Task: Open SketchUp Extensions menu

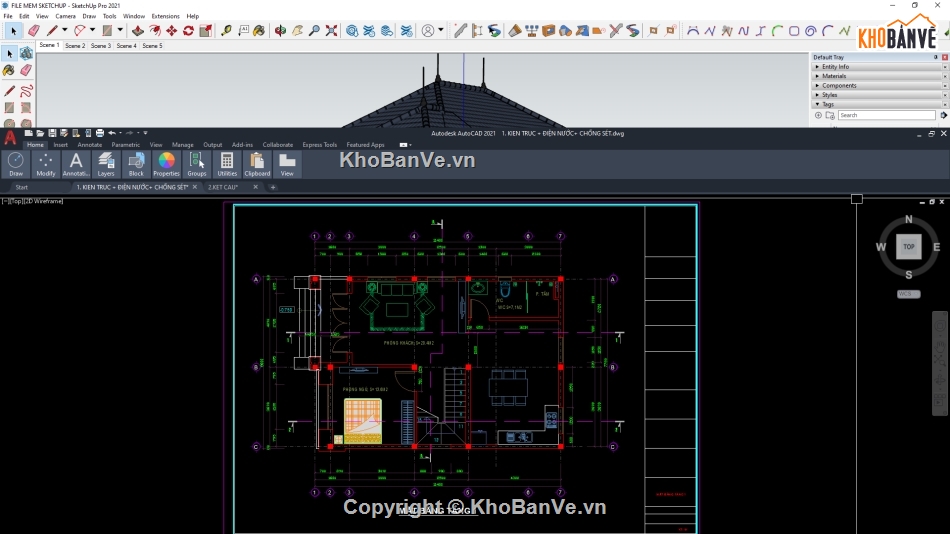Action: (165, 16)
